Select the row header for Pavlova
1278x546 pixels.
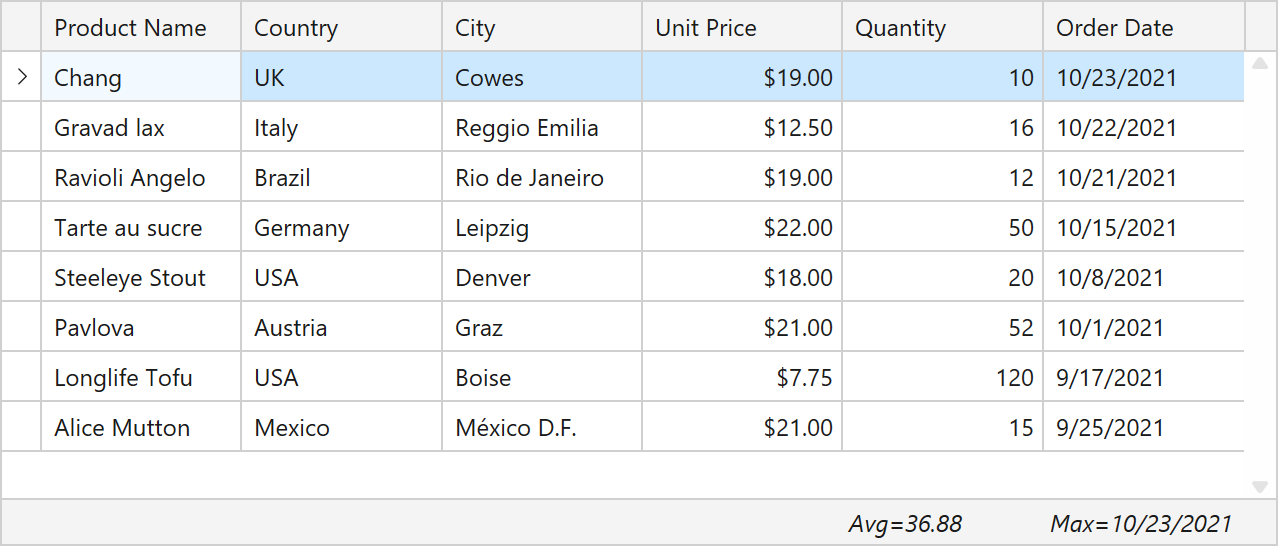pyautogui.click(x=21, y=328)
